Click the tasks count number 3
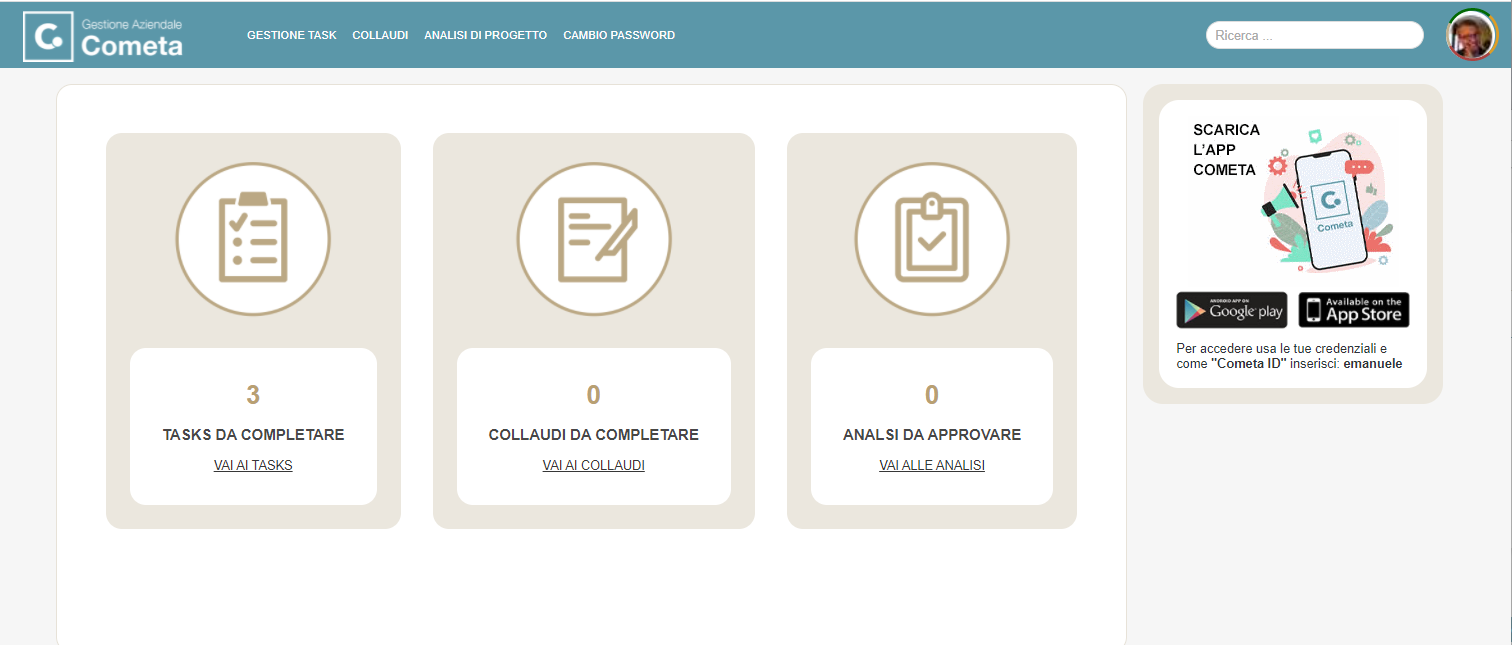 coord(253,395)
